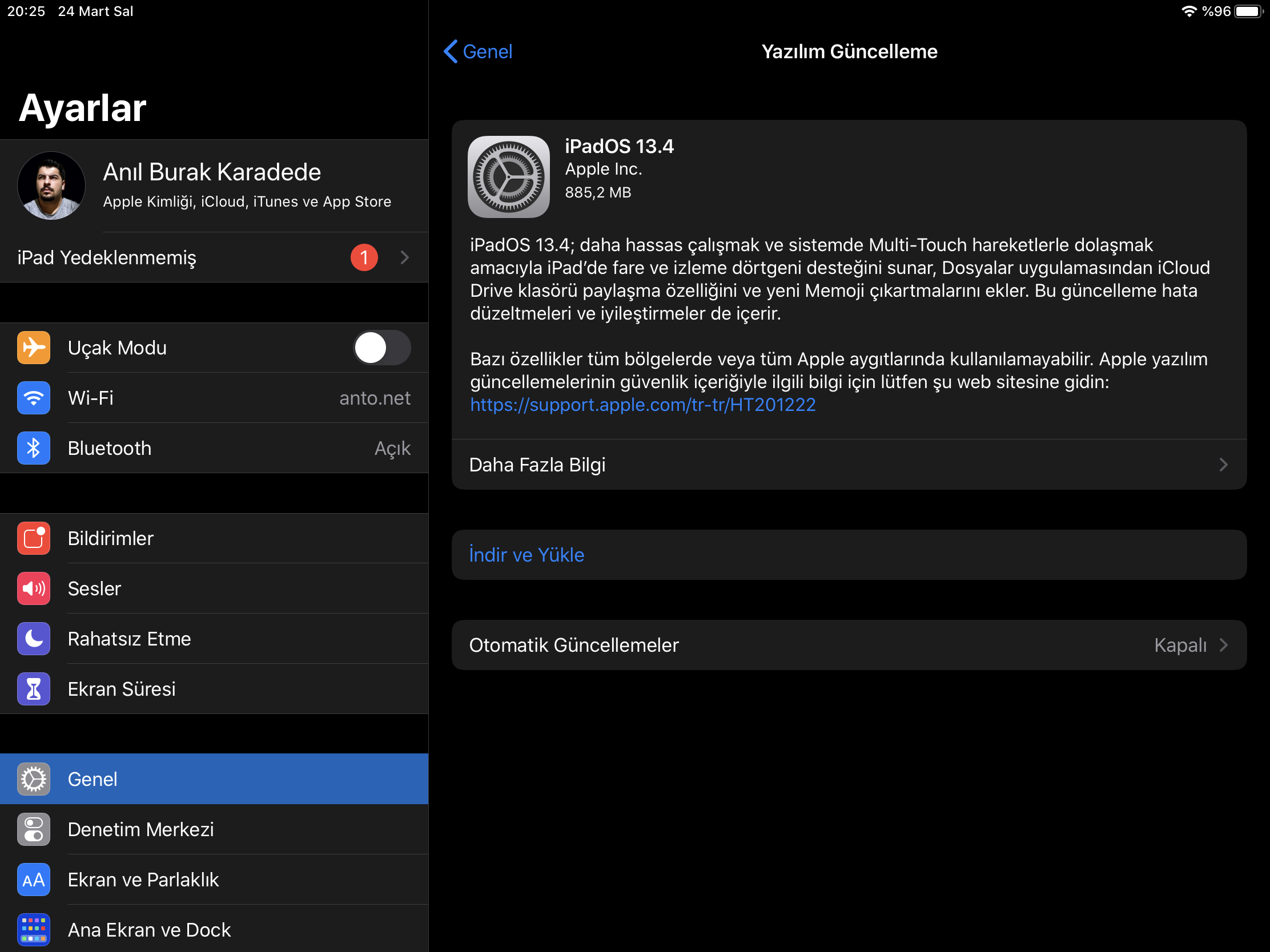Tap the Bluetooth icon in sidebar
This screenshot has width=1270, height=952.
[33, 448]
